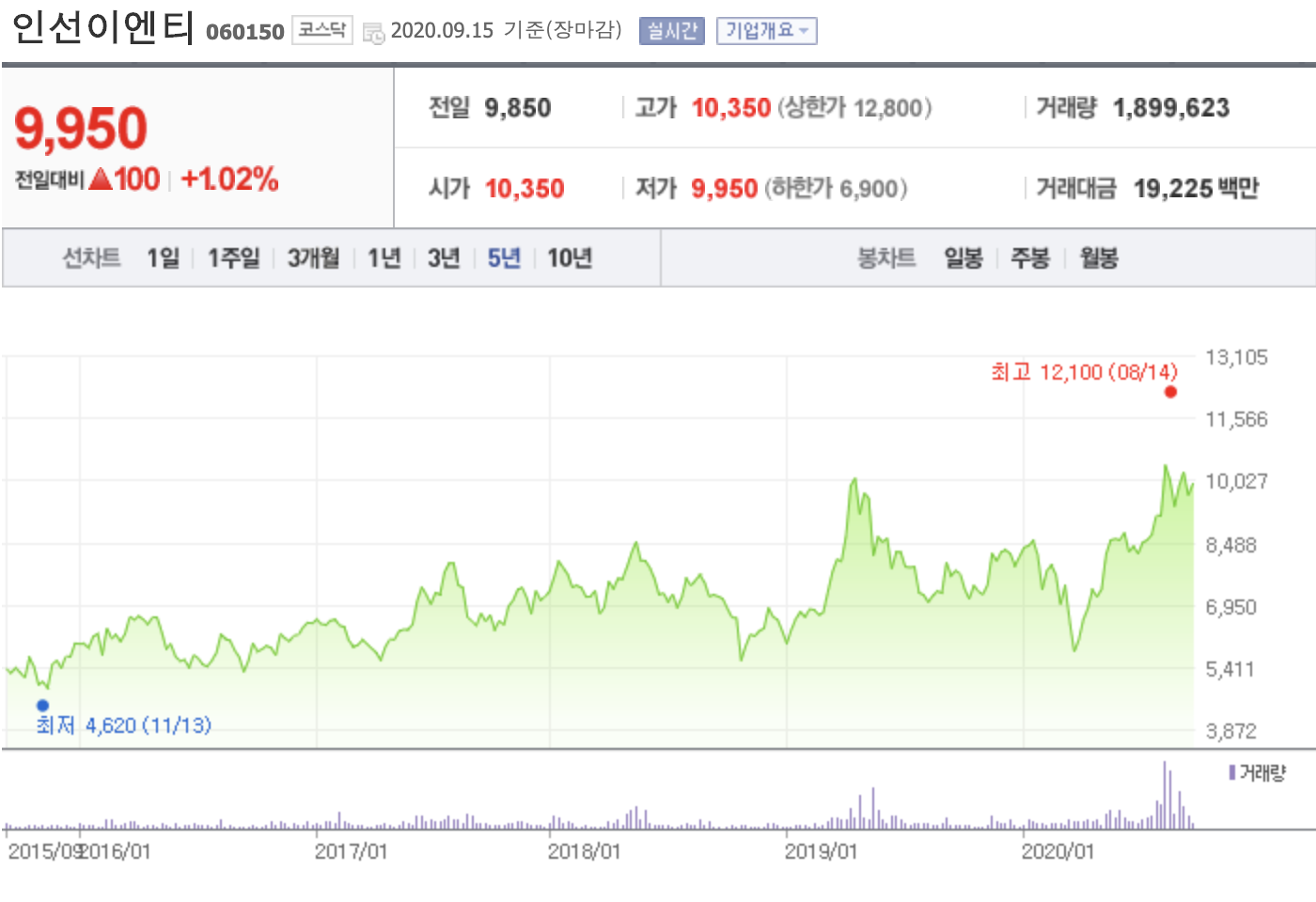Click the stock code 060150
Viewport: 1316px width, 902px height.
click(x=244, y=32)
